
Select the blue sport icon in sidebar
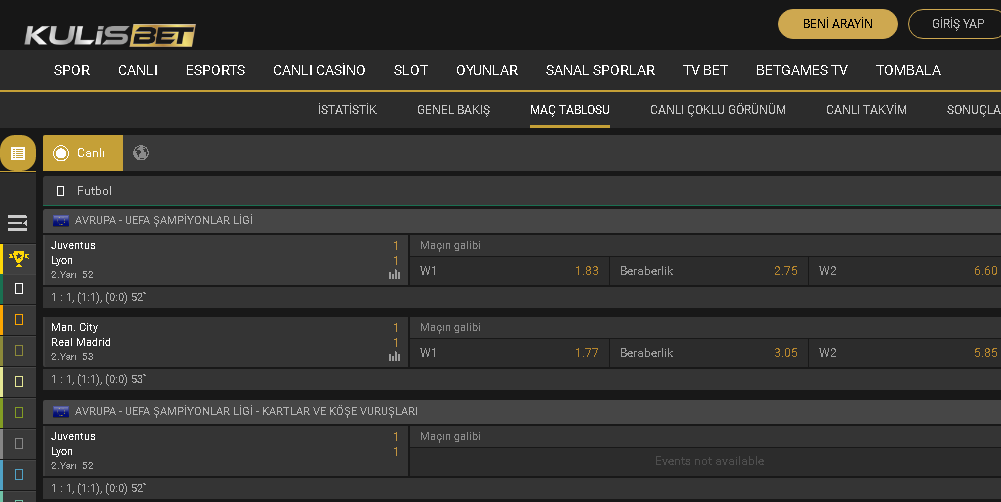19,475
